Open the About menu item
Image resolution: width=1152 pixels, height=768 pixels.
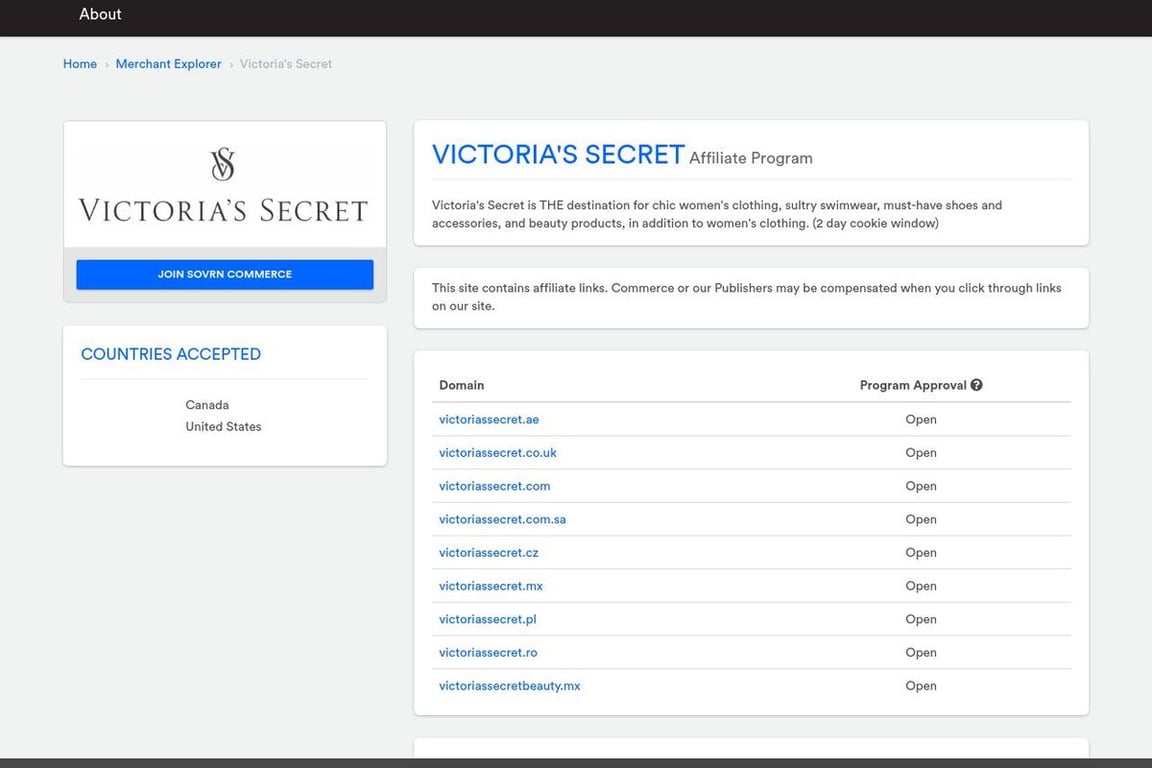point(100,14)
